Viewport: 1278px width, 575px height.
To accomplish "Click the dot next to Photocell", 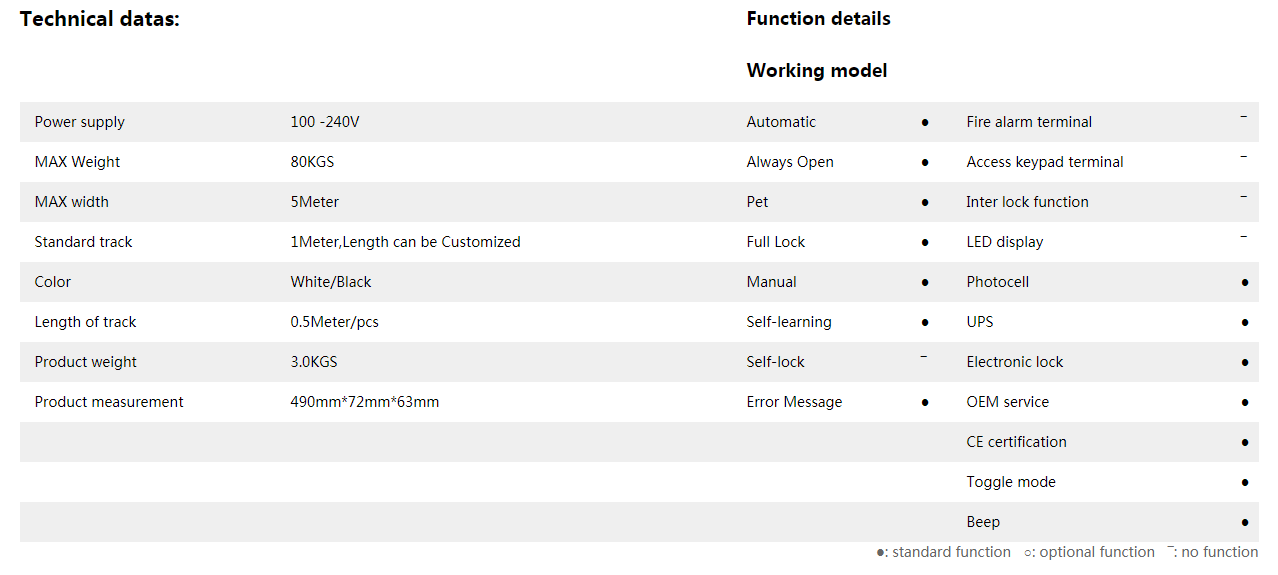I will coord(1244,282).
